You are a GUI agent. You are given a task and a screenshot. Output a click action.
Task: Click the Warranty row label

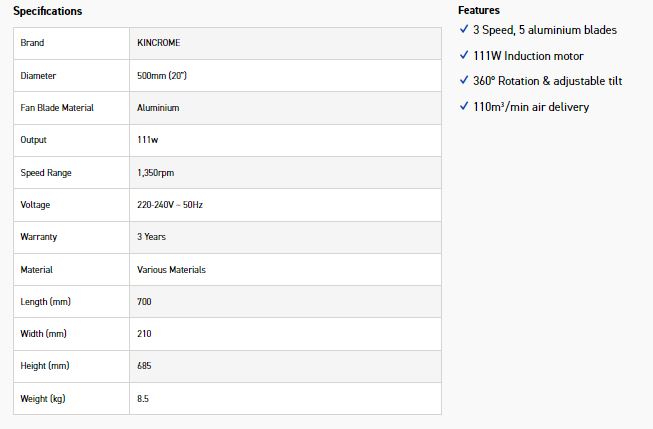click(x=38, y=237)
